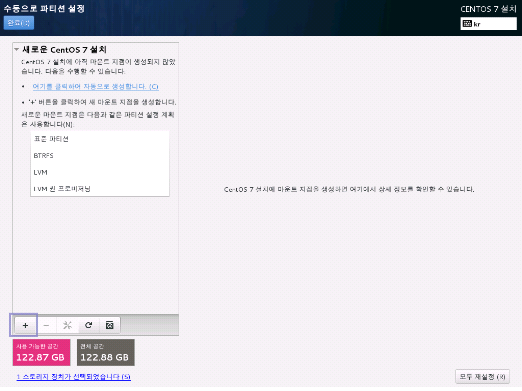Select the LVM partitioning scheme

point(100,172)
